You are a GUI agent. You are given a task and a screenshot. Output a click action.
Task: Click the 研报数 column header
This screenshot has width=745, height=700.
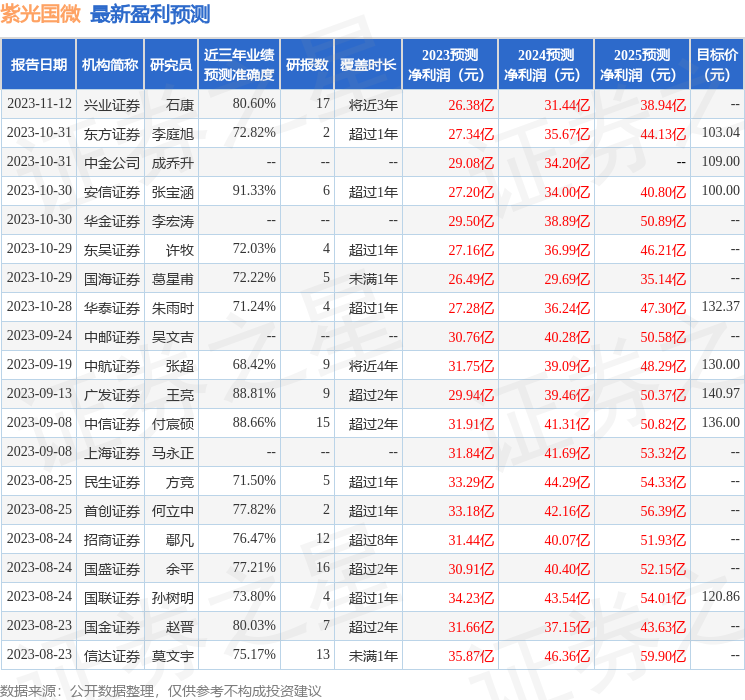307,65
